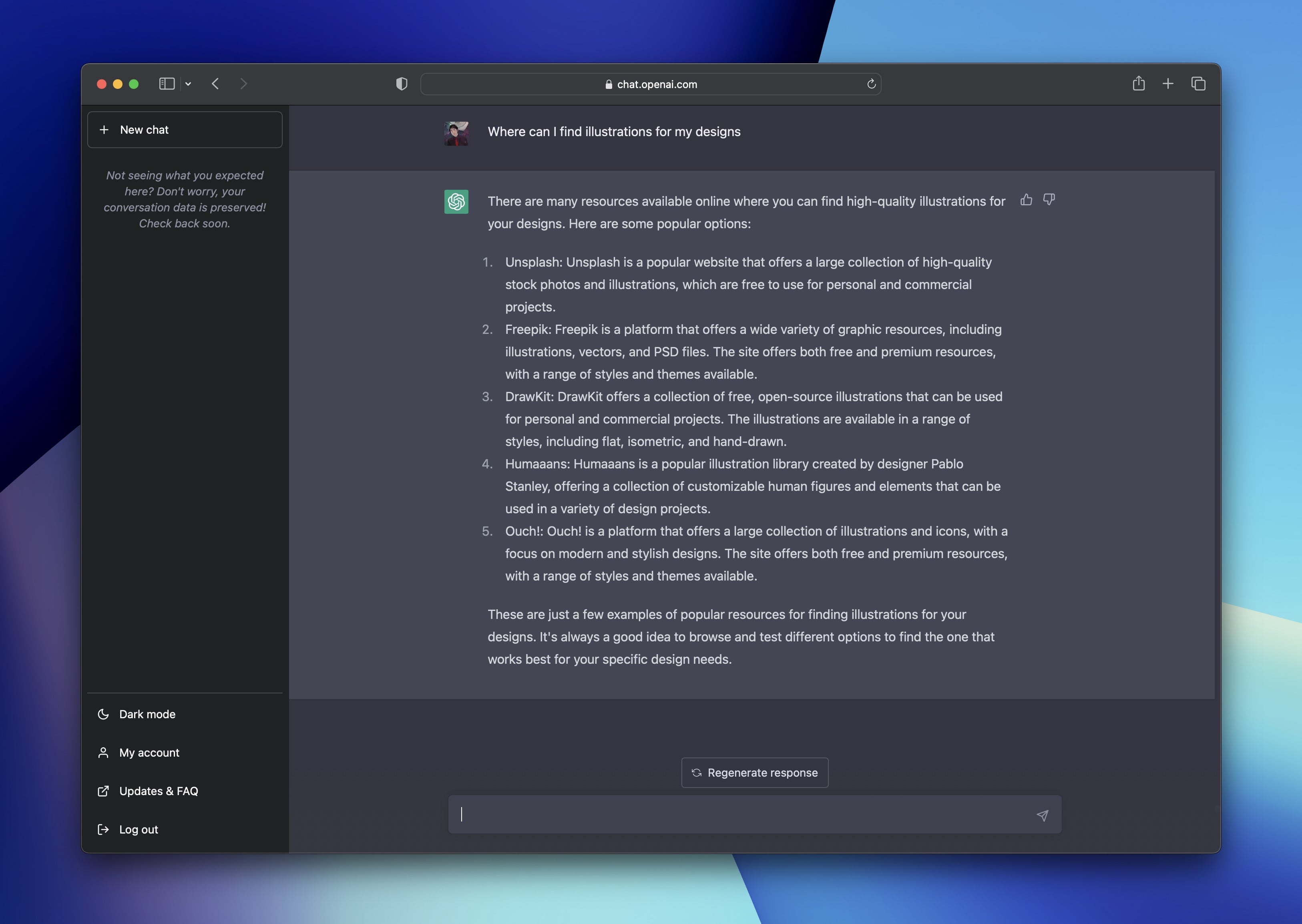The height and width of the screenshot is (924, 1302).
Task: Click the Regenerate response button
Action: coord(755,773)
